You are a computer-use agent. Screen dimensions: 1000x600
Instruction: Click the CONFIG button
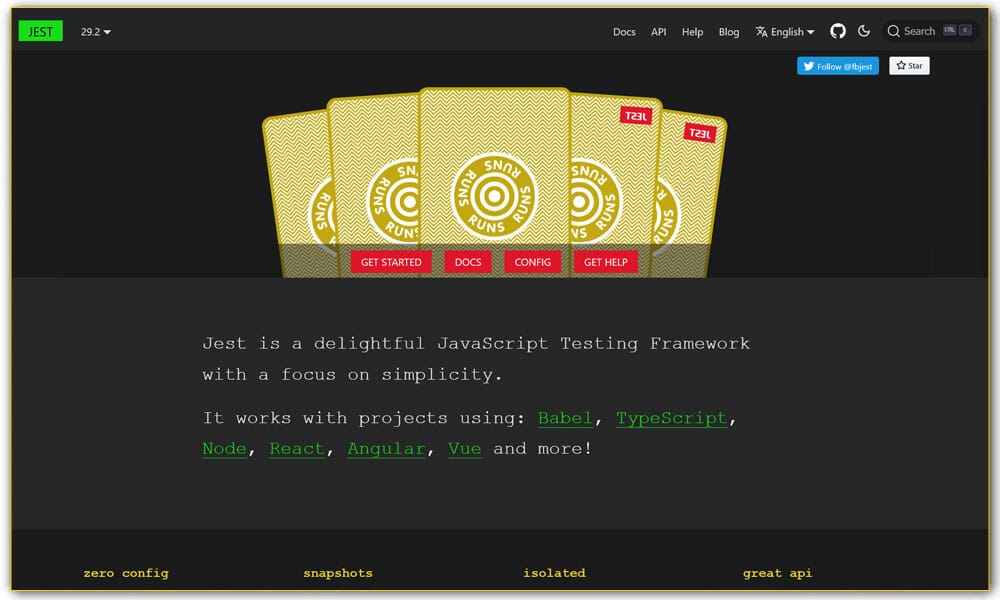click(532, 261)
